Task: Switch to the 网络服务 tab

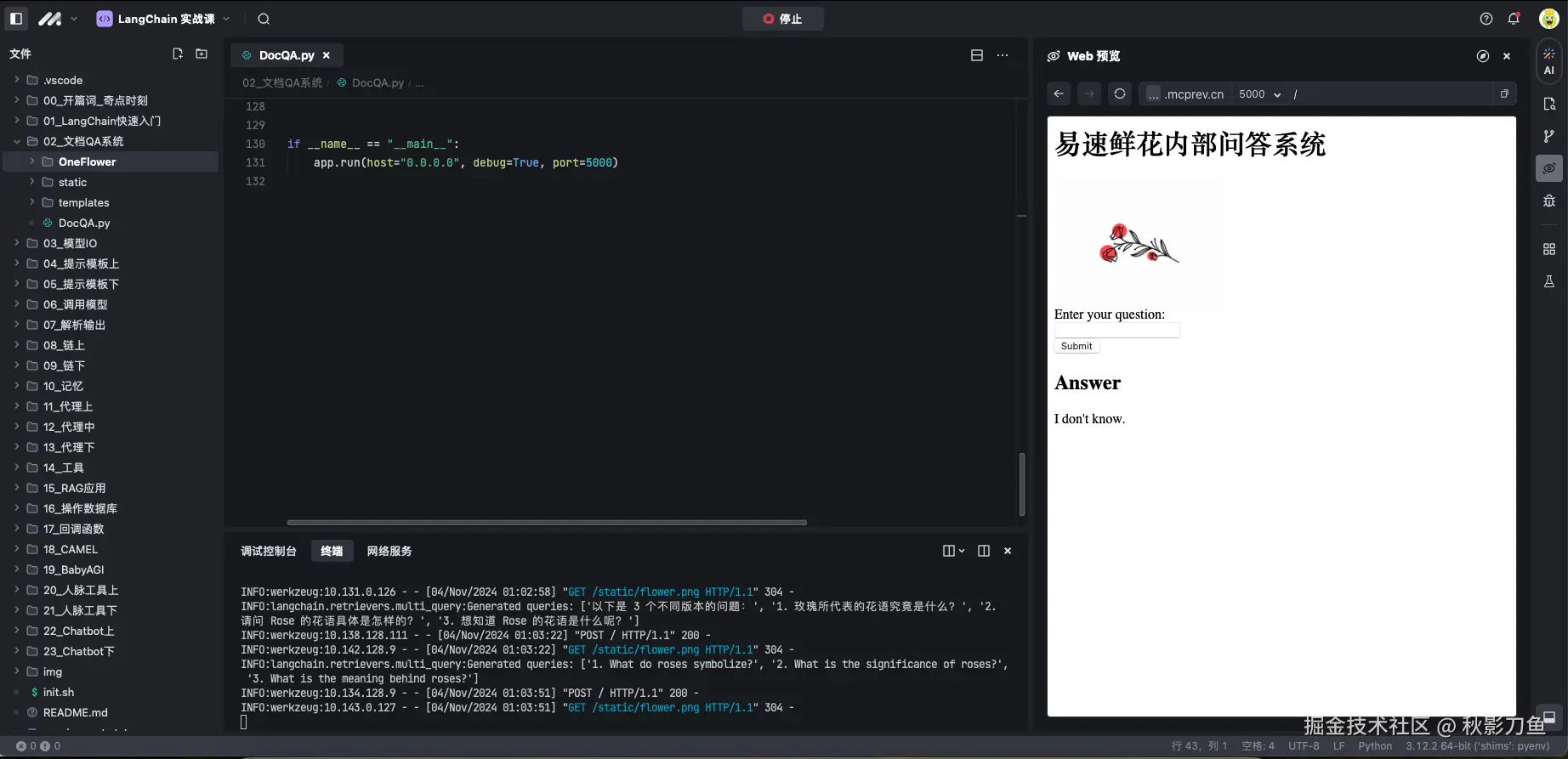Action: [x=389, y=551]
